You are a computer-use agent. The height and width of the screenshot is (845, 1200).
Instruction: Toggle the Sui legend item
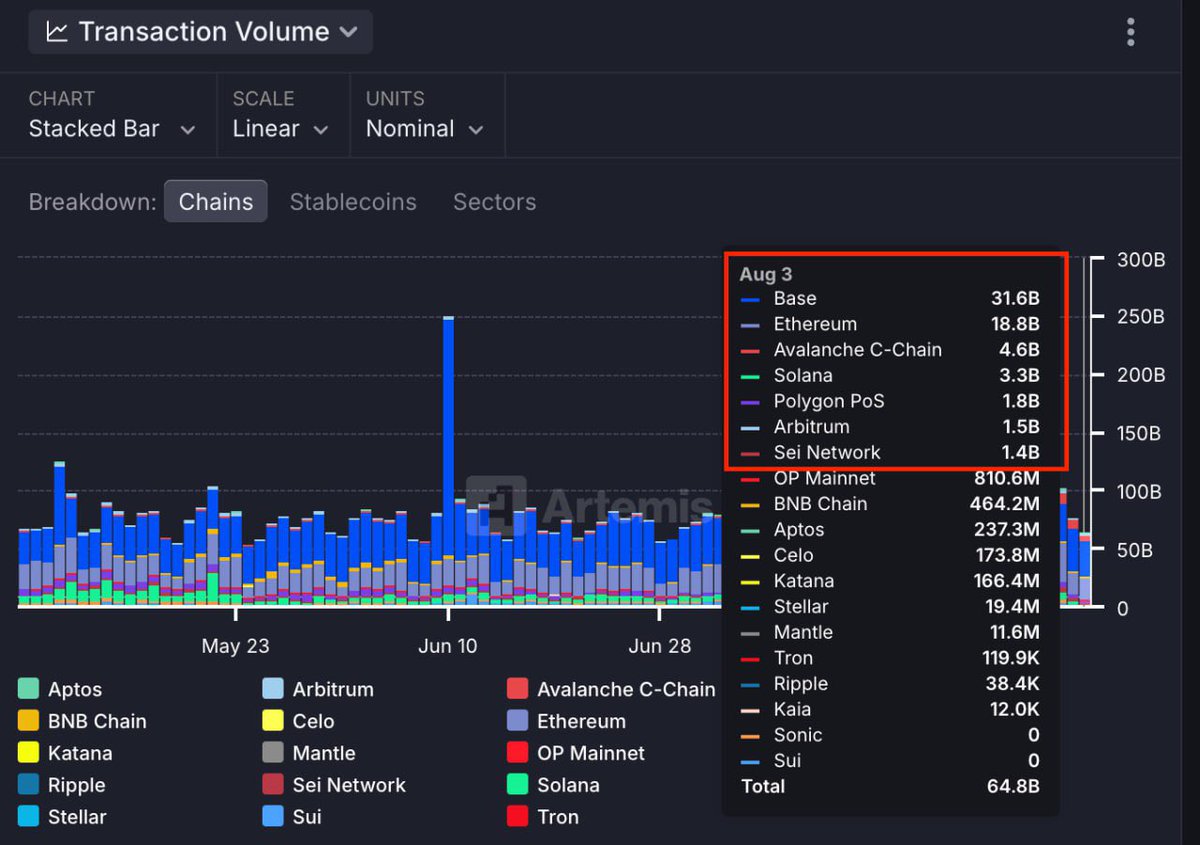click(292, 817)
